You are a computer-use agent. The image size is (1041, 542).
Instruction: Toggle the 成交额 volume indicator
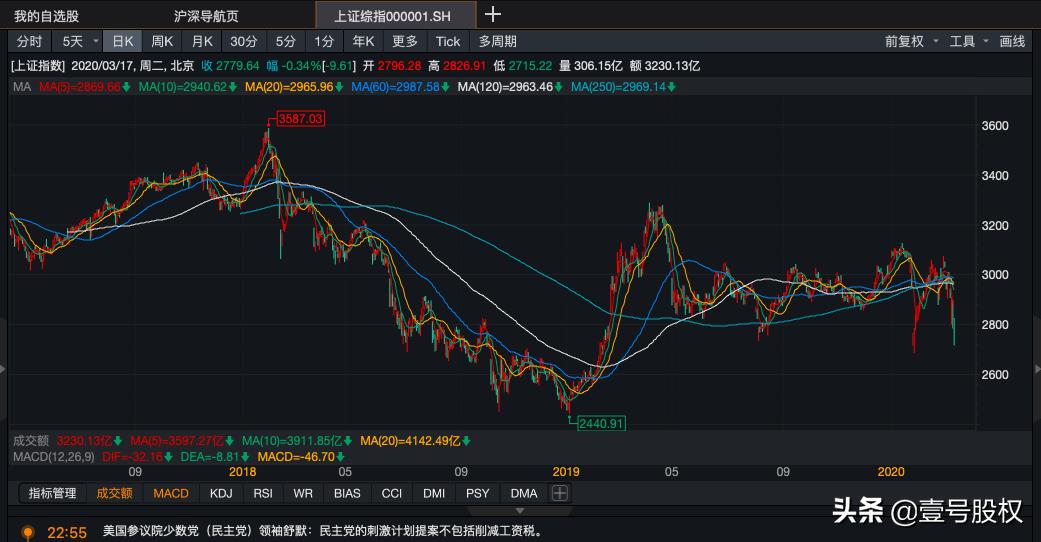114,493
